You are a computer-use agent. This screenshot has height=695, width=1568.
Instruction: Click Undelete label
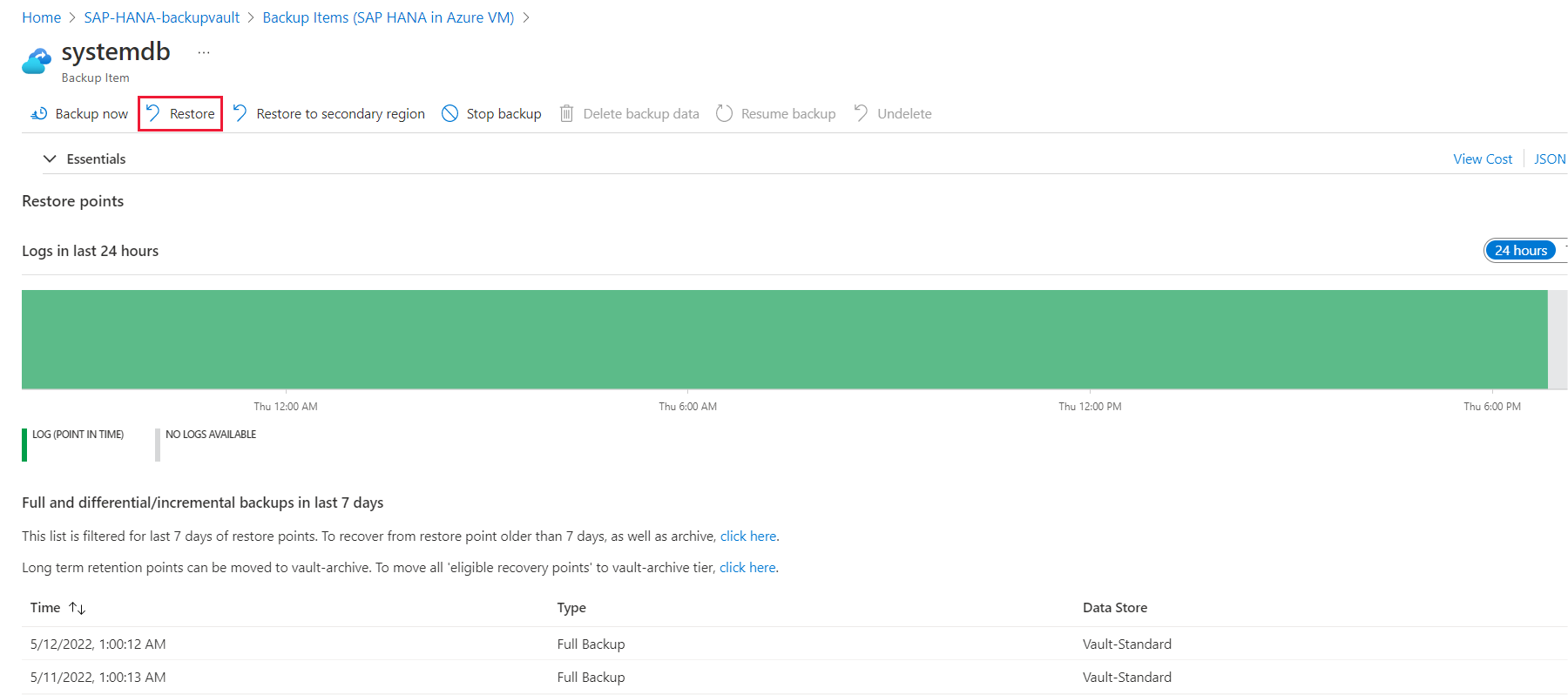(x=904, y=114)
